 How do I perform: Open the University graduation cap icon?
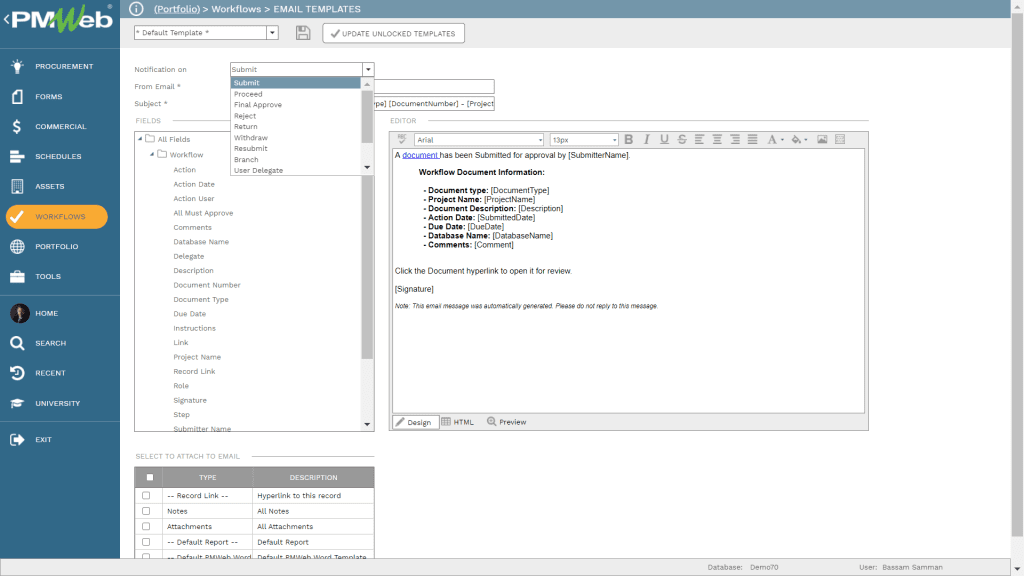18,403
